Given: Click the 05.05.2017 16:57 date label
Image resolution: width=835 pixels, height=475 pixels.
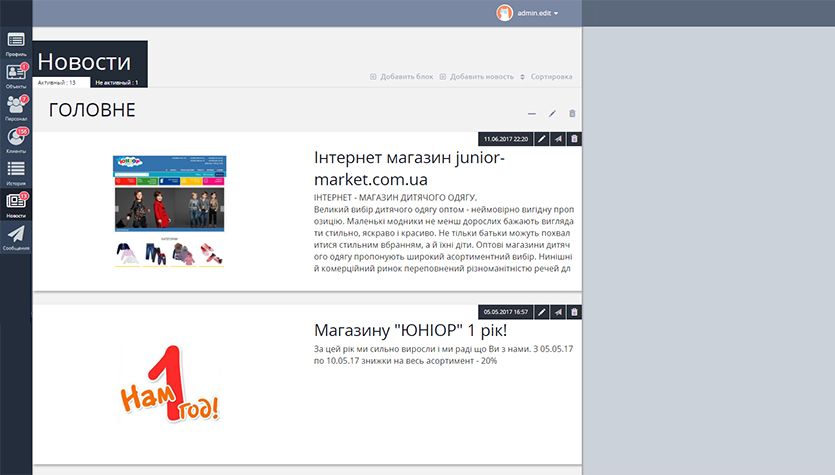Looking at the screenshot, I should [x=506, y=312].
